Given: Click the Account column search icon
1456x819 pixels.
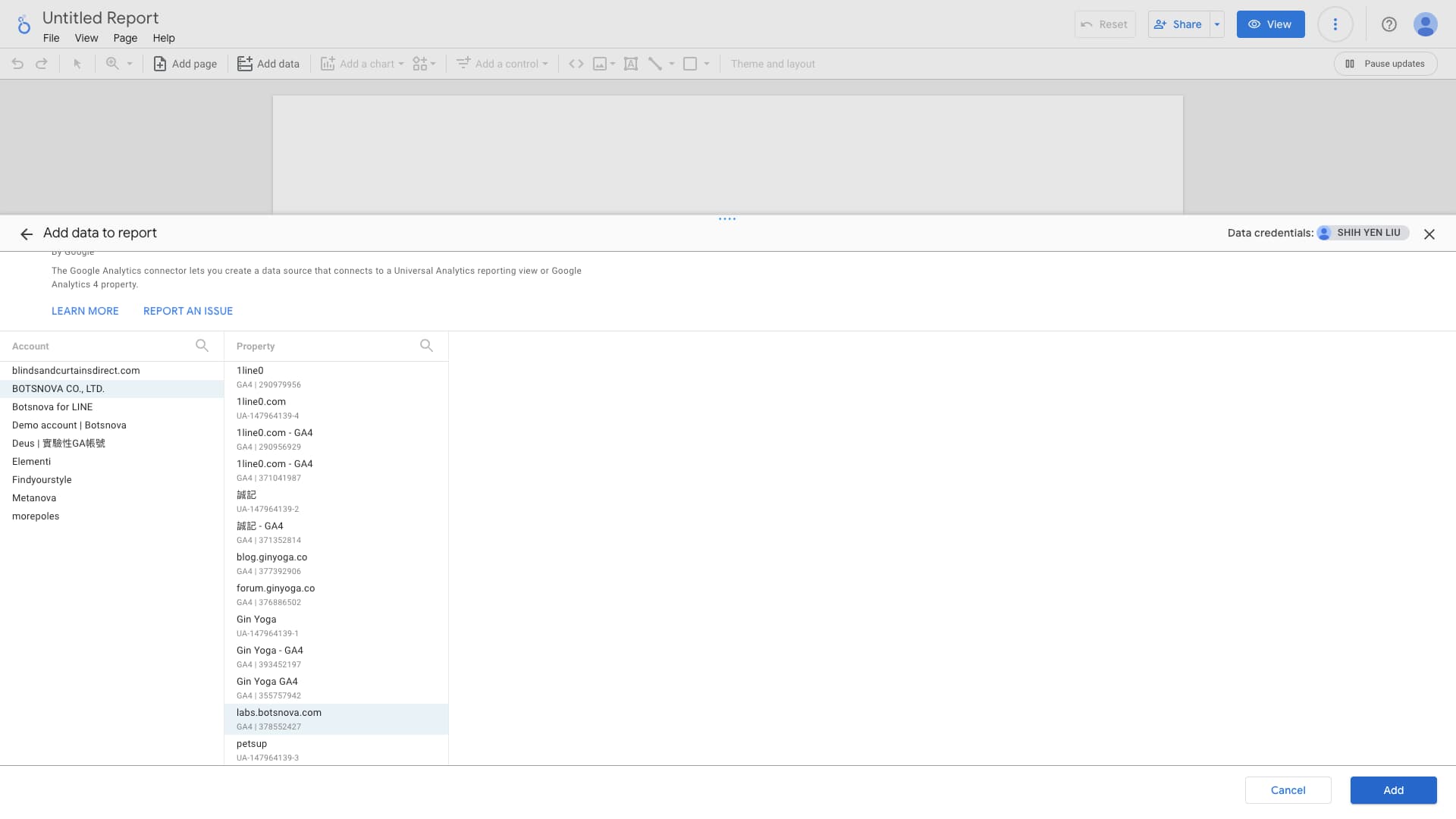Looking at the screenshot, I should (202, 346).
